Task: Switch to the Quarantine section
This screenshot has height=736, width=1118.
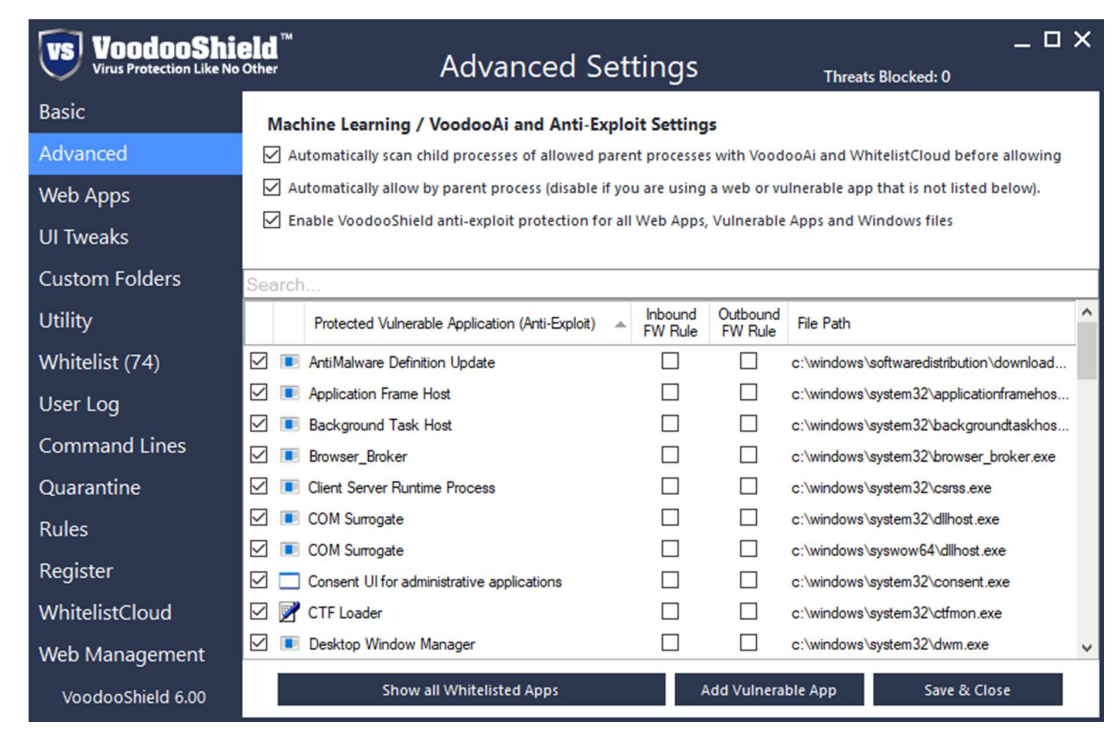Action: click(89, 488)
